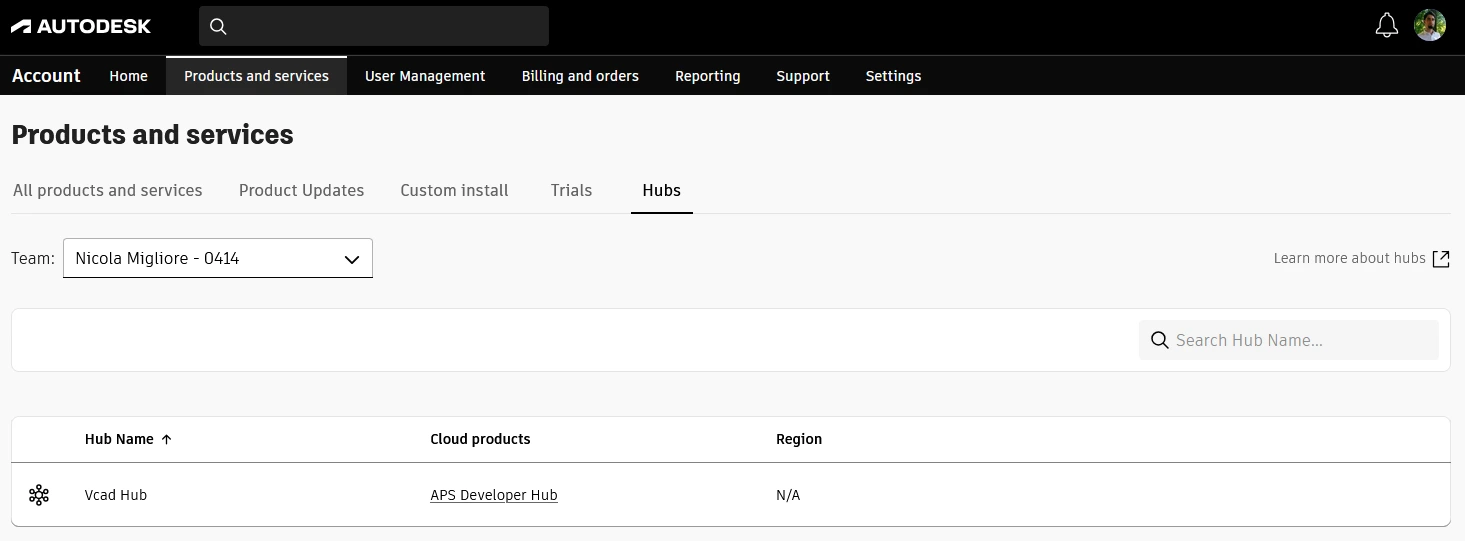Open the Reporting menu item

[707, 76]
